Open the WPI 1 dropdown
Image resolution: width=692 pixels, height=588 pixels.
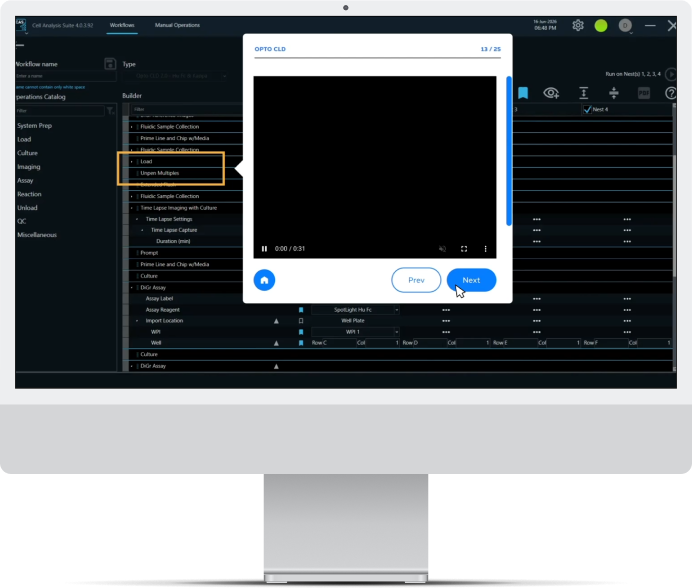point(355,332)
